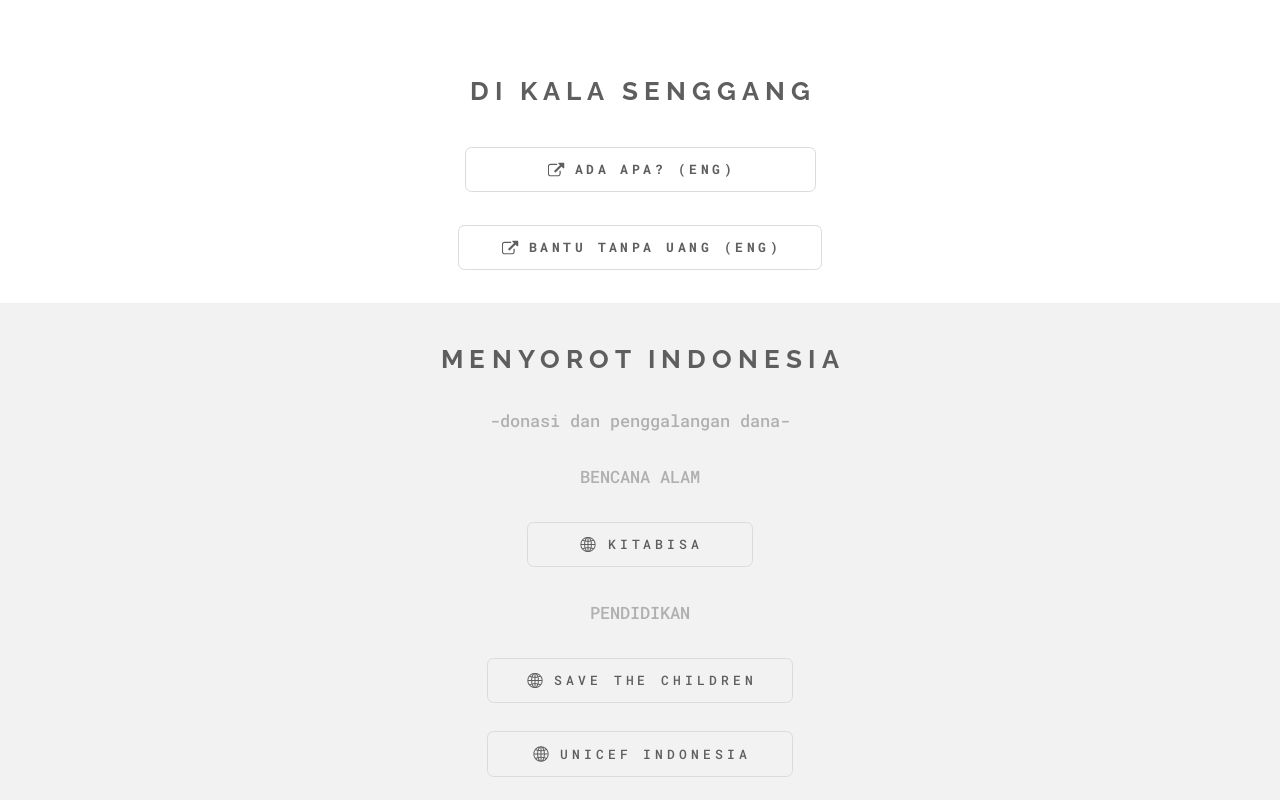Click the "MENYOROT INDONESIA" heading
1280x800 pixels.
click(x=642, y=359)
